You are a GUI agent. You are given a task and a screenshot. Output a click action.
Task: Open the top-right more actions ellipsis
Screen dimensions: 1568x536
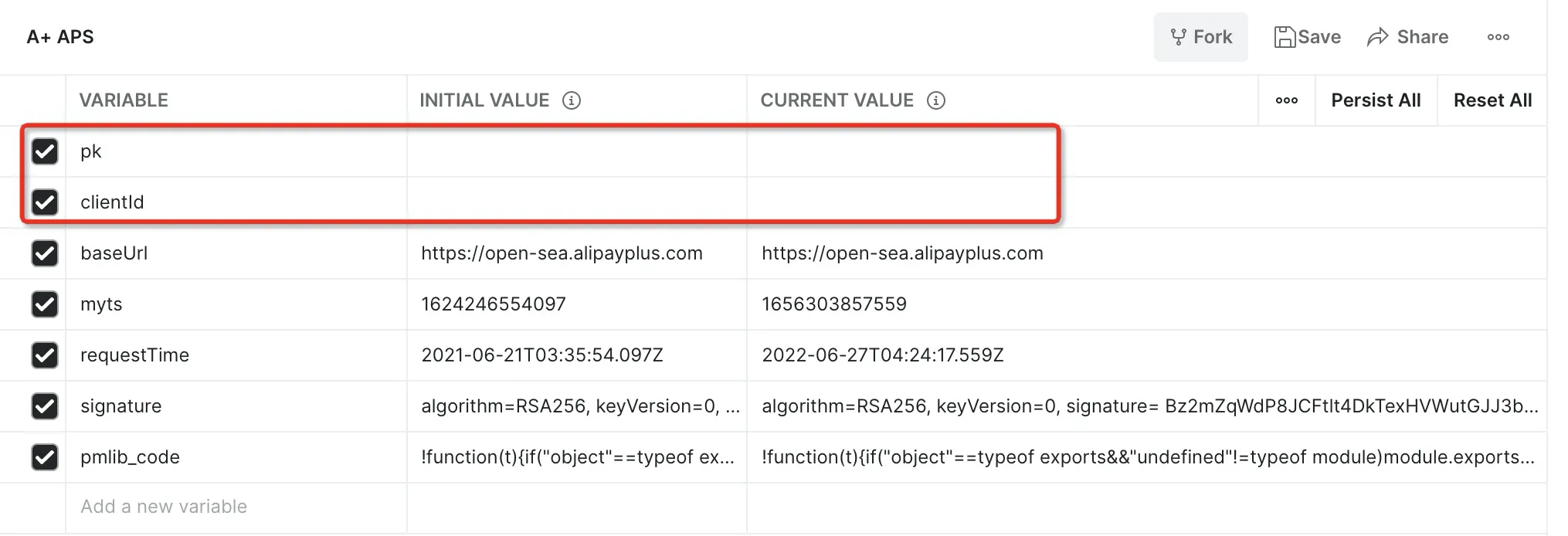point(1498,37)
